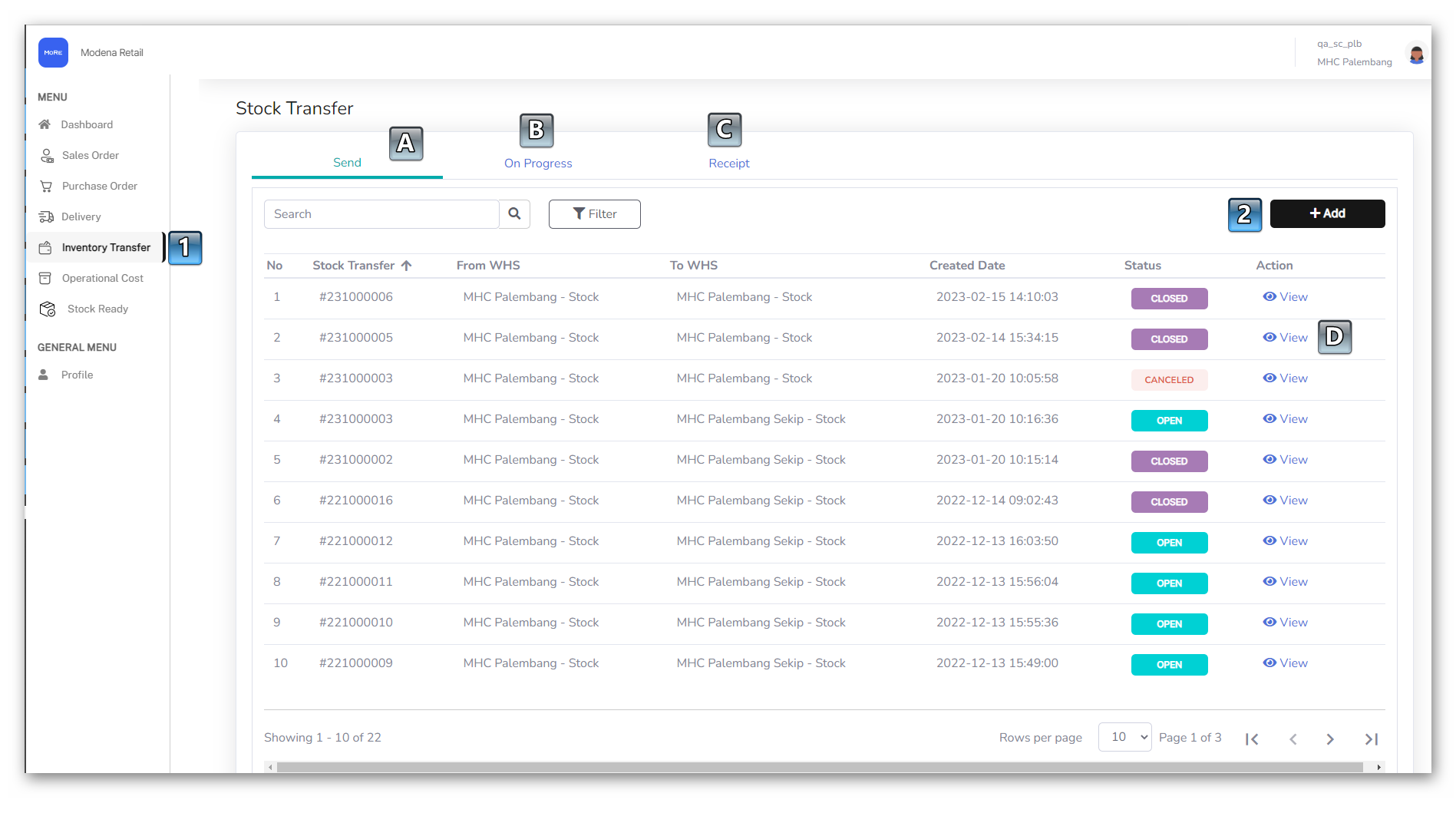The width and height of the screenshot is (1456, 813).
Task: Open Operational Cost in sidebar
Action: tap(102, 278)
